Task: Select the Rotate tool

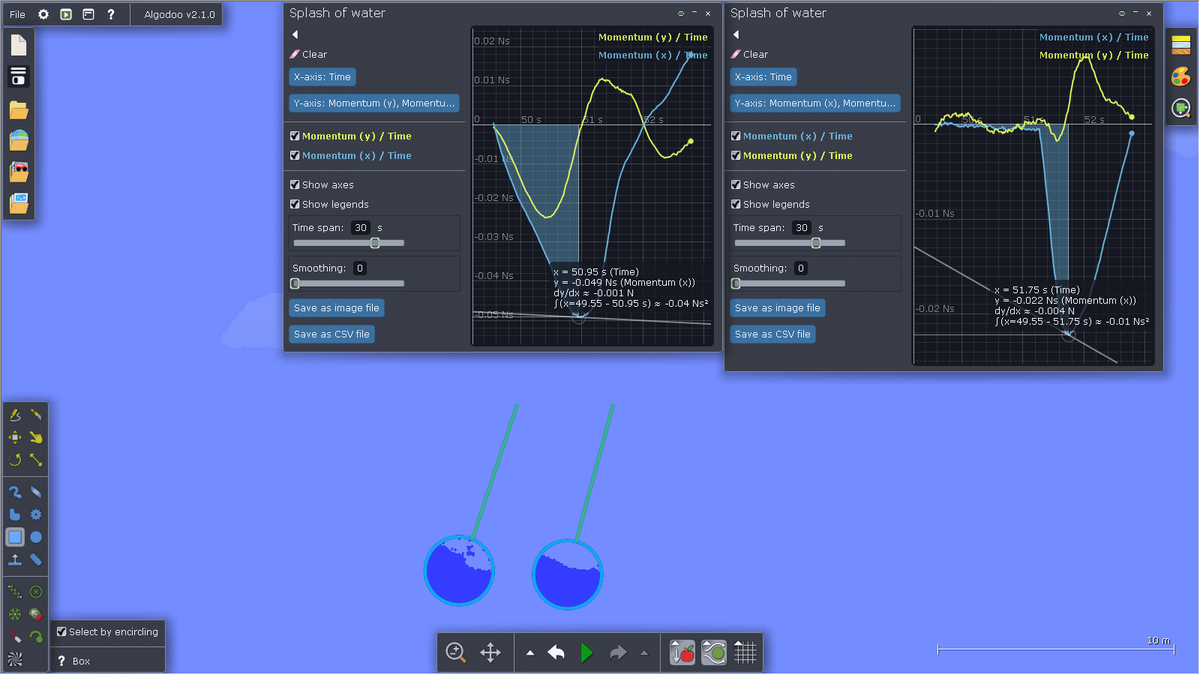Action: (15, 460)
